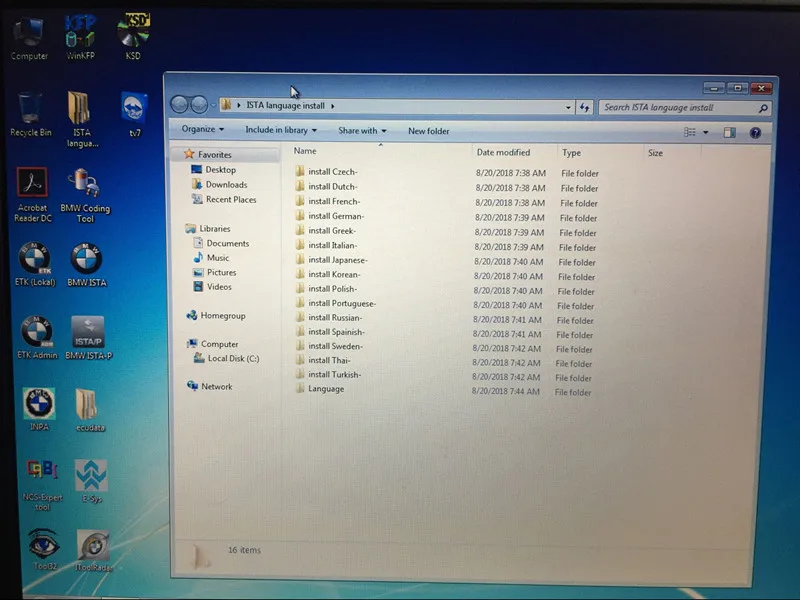Image resolution: width=800 pixels, height=600 pixels.
Task: Sort by the Size column header
Action: click(x=655, y=153)
